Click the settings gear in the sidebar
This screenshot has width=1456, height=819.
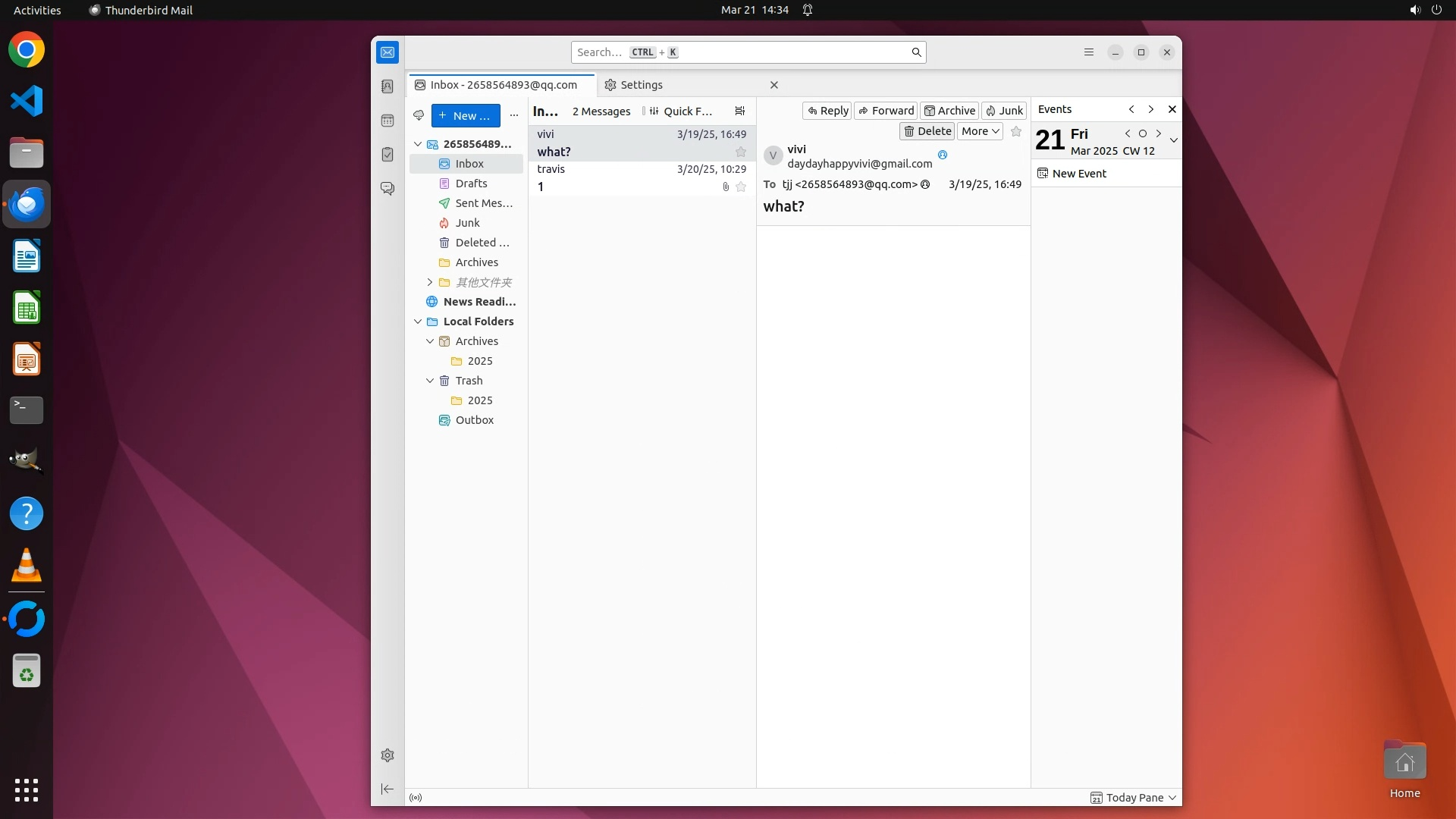pyautogui.click(x=388, y=755)
